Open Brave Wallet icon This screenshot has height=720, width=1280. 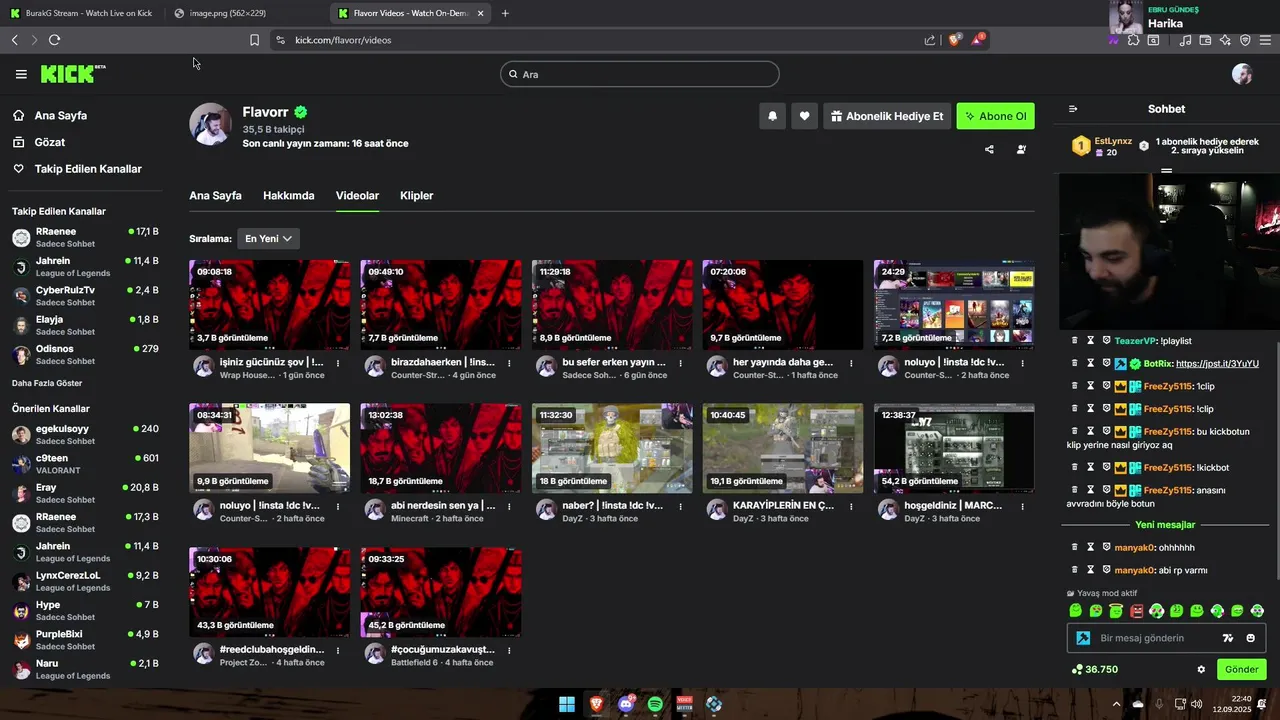point(1205,40)
